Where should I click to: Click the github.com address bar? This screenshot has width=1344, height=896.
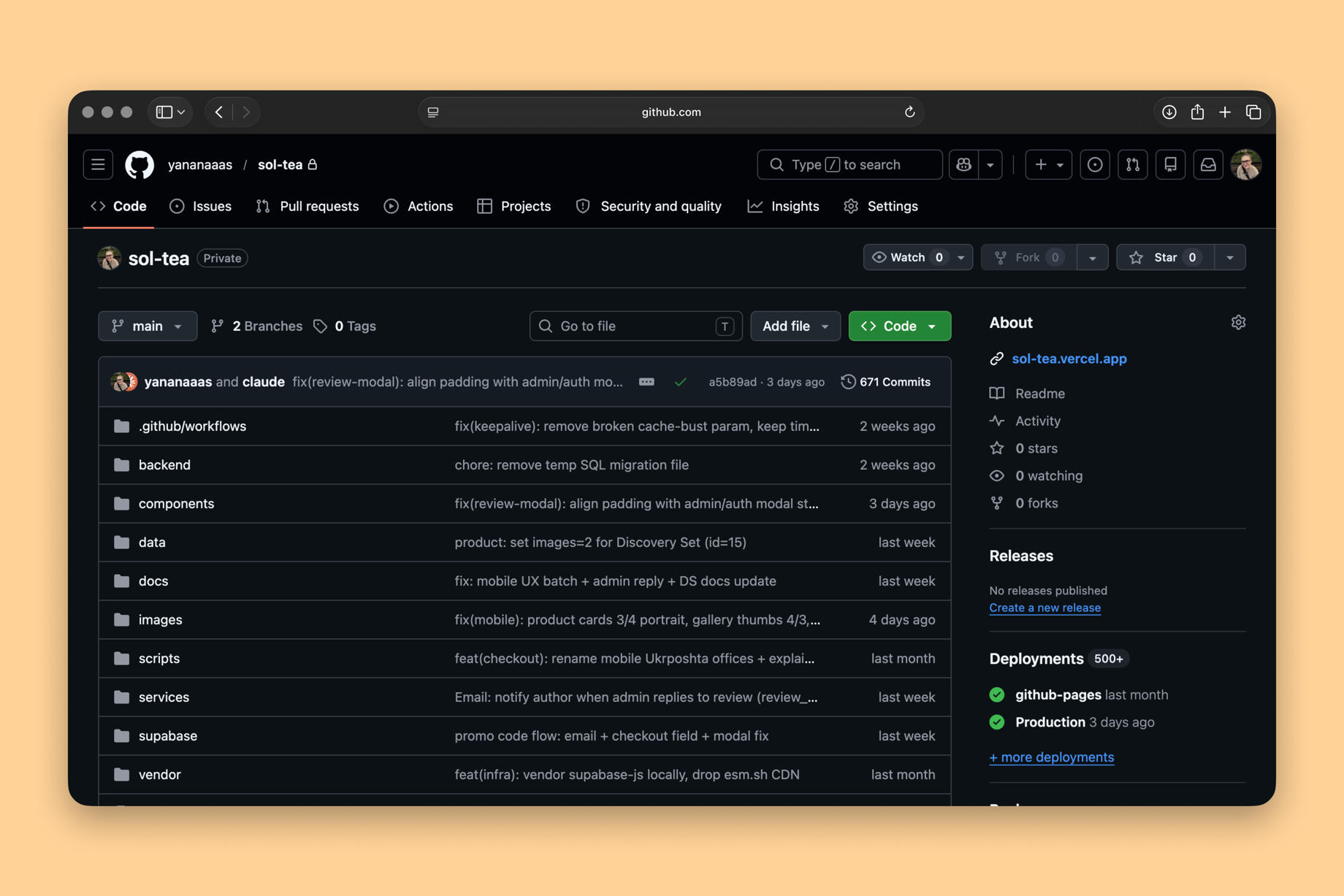671,112
